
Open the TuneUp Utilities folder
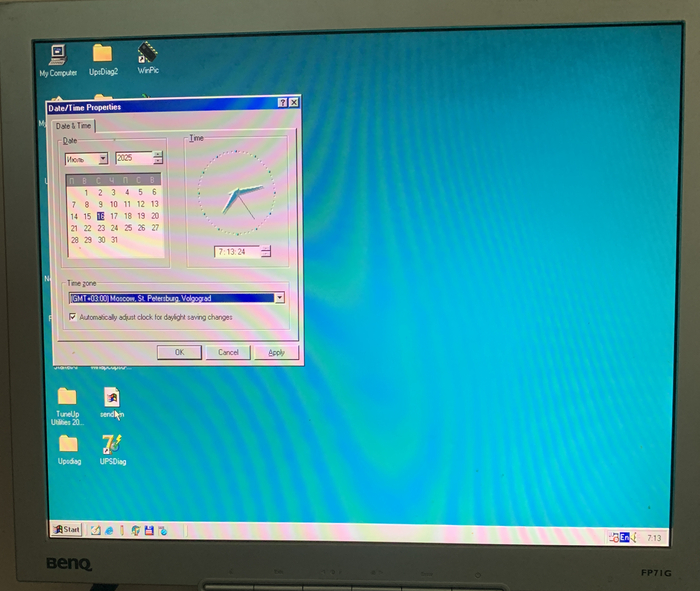[67, 398]
